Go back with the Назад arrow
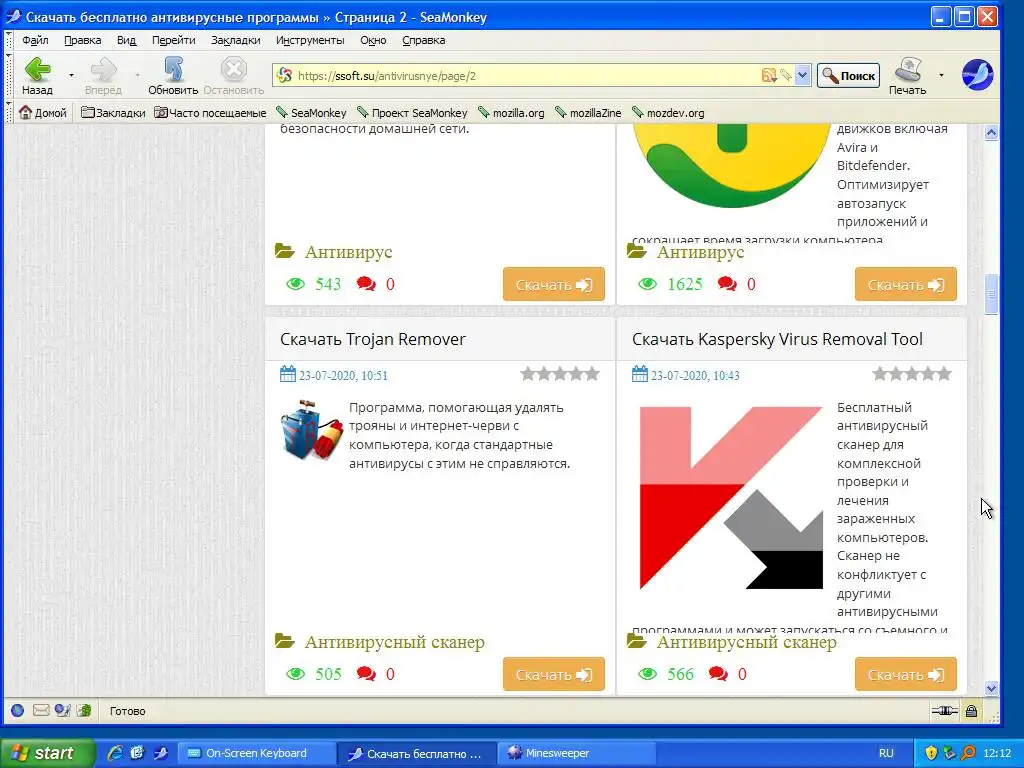The height and width of the screenshot is (768, 1024). 37,76
